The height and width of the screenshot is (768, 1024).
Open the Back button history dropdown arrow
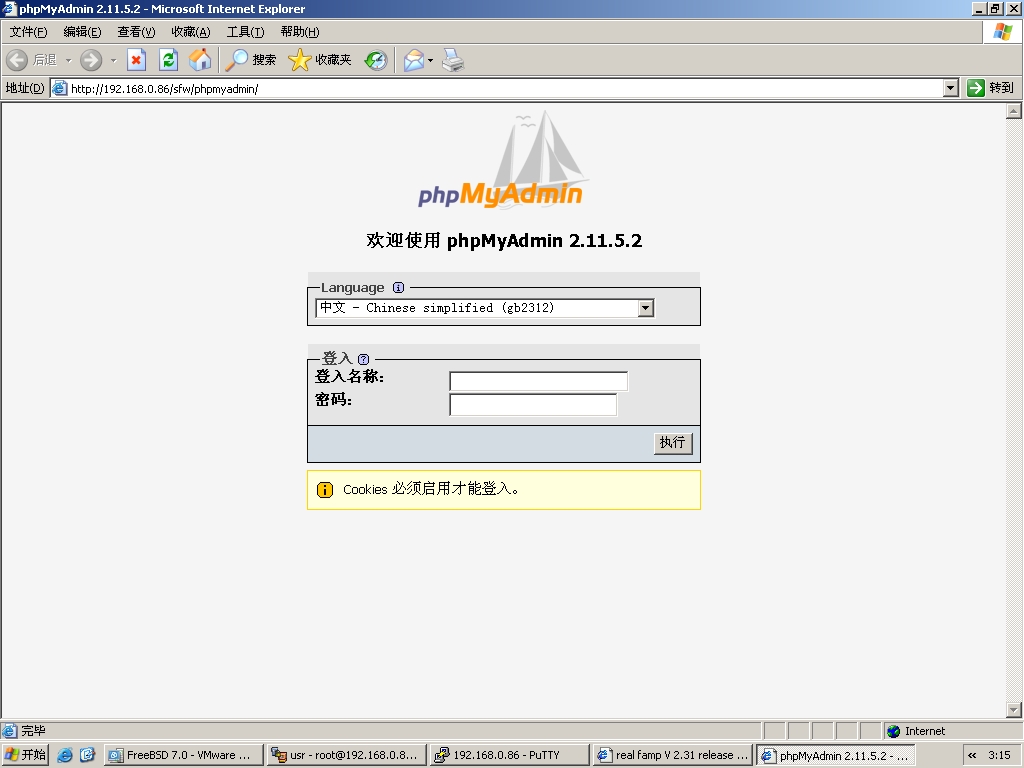click(68, 61)
